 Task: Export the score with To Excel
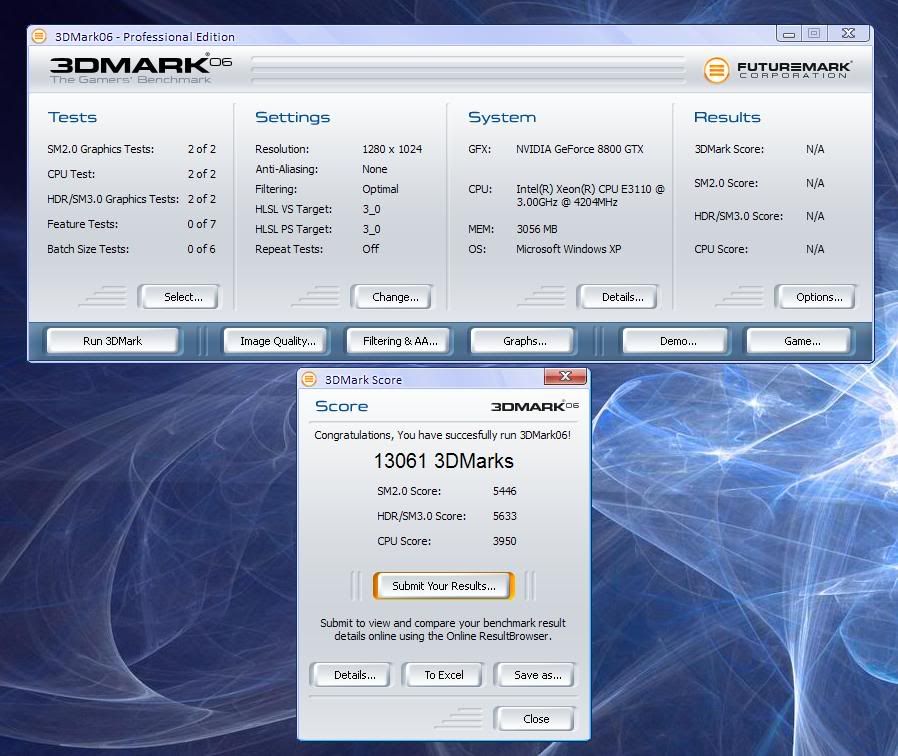442,675
